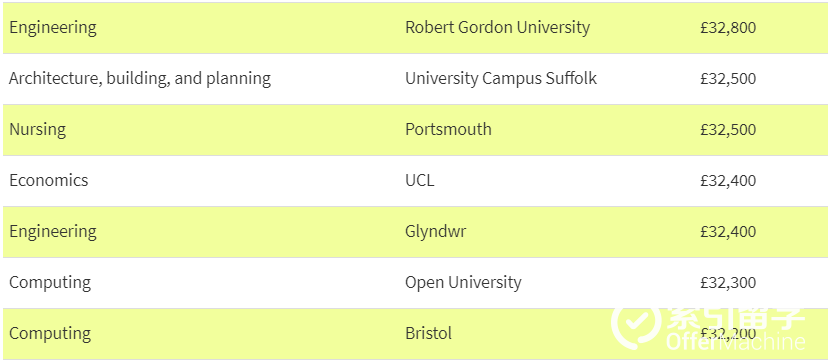Viewport: 828px width, 360px height.
Task: Click the Engineering cell in Robert Gordon row
Action: click(53, 27)
